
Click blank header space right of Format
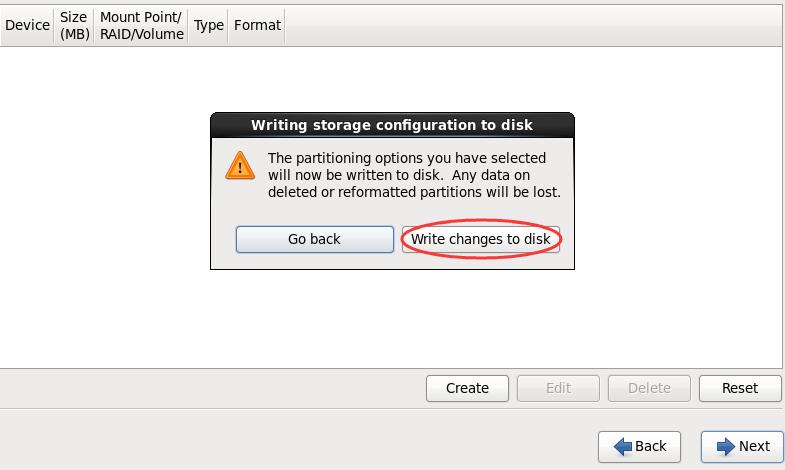click(533, 26)
